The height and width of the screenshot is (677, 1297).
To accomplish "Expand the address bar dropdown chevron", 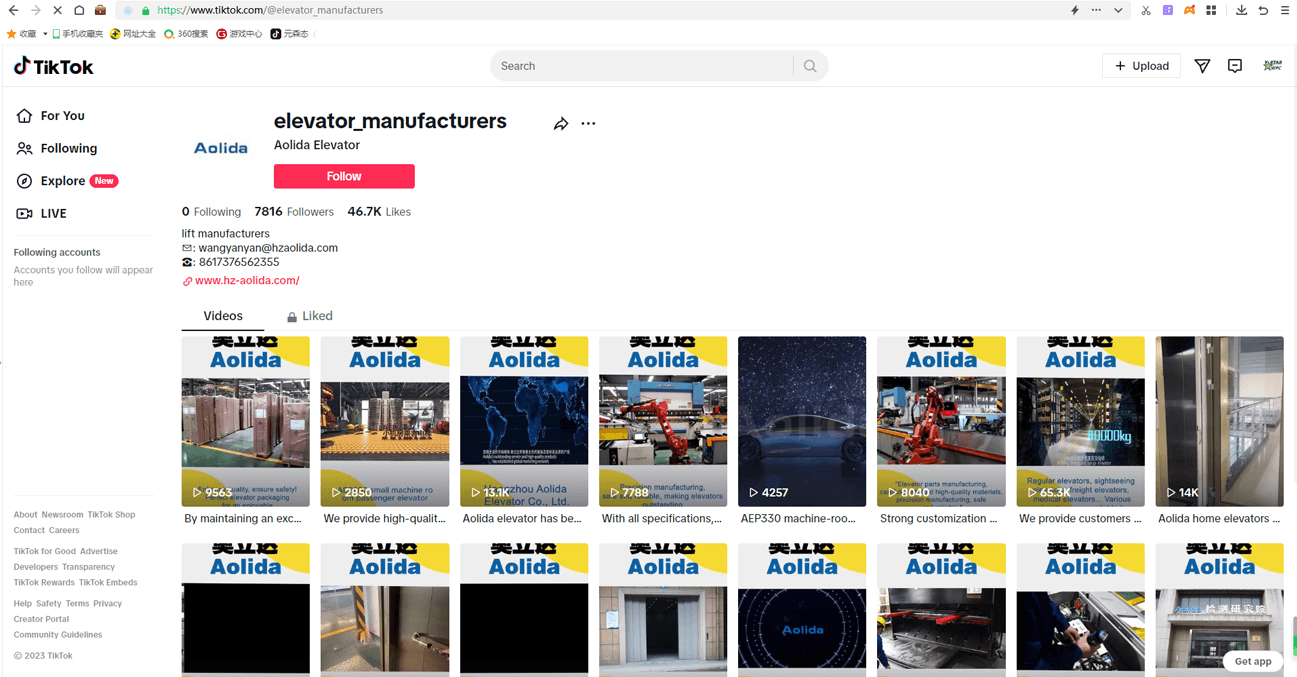I will point(1118,10).
